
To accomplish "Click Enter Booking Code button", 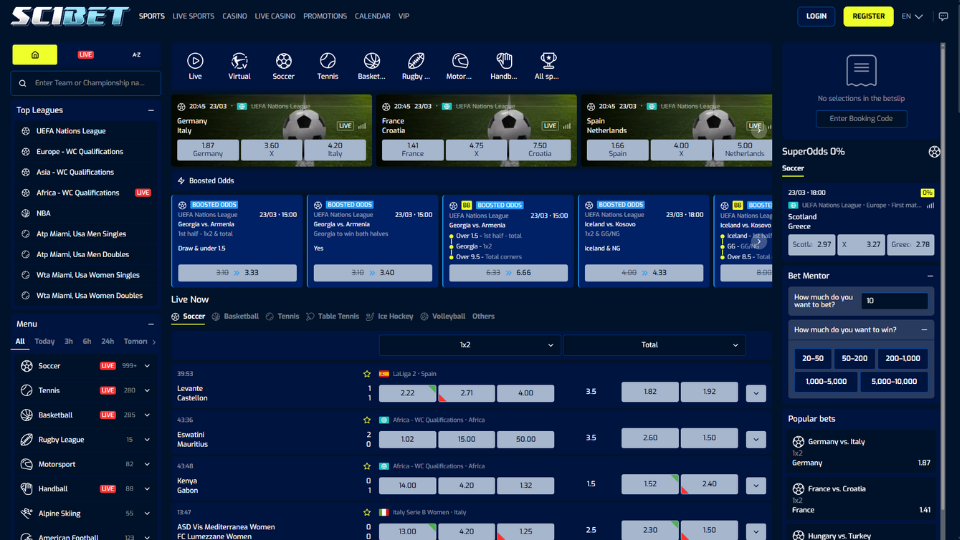I will (861, 119).
